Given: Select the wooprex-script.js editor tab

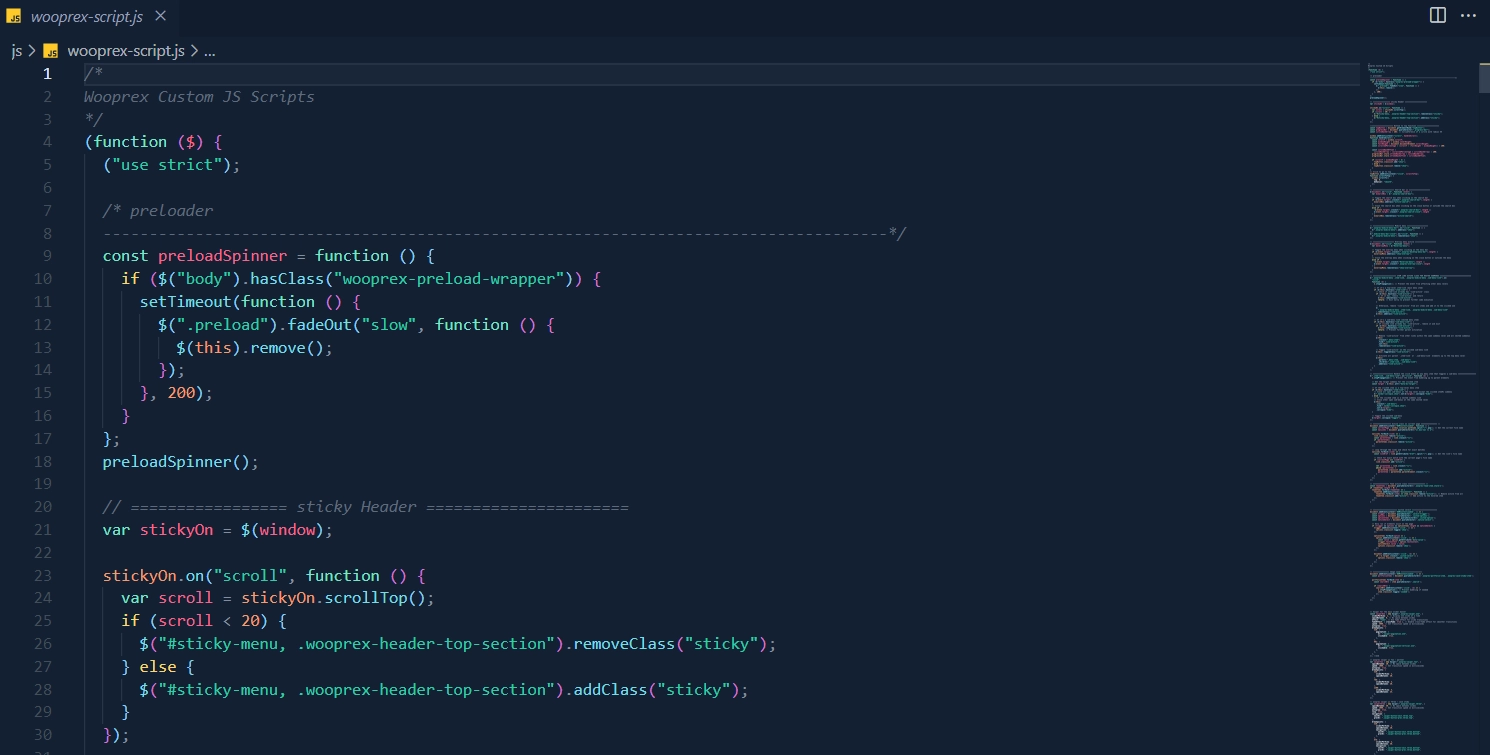Looking at the screenshot, I should click(85, 17).
